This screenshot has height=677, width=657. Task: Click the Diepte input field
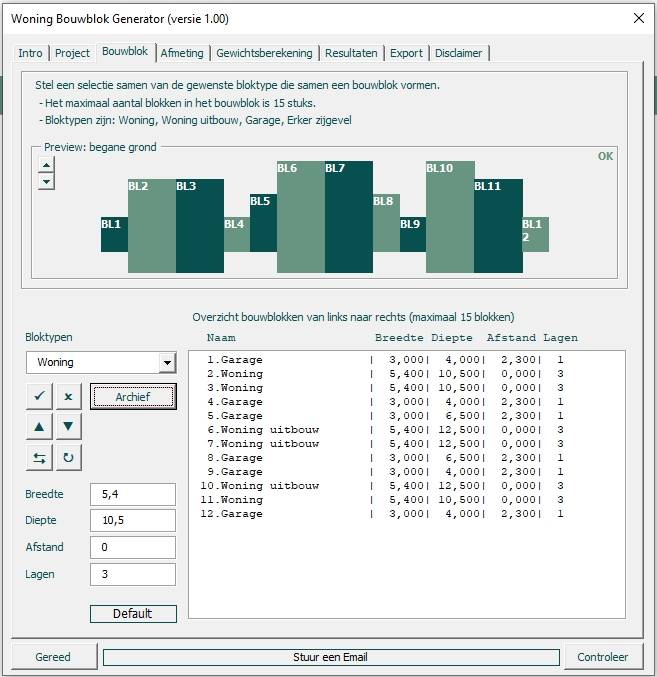click(x=133, y=520)
